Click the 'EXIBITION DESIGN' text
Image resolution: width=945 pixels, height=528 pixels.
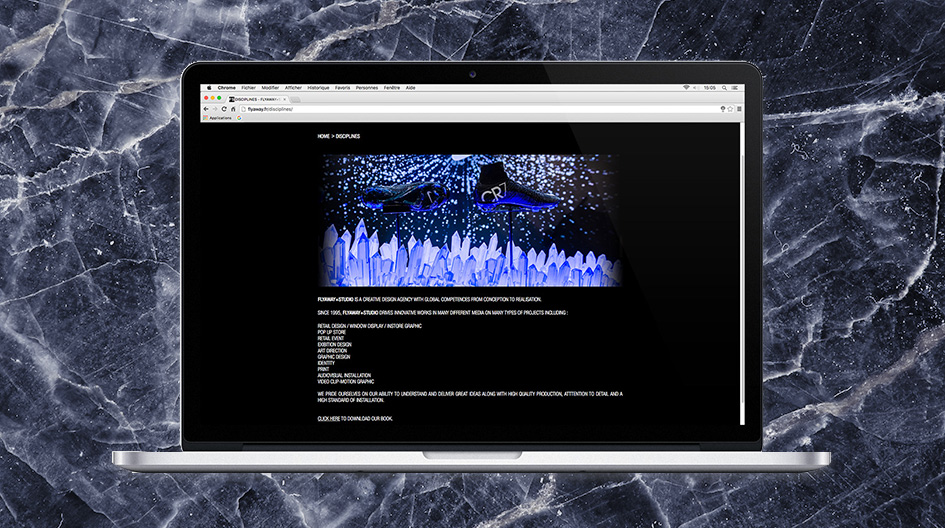[334, 345]
